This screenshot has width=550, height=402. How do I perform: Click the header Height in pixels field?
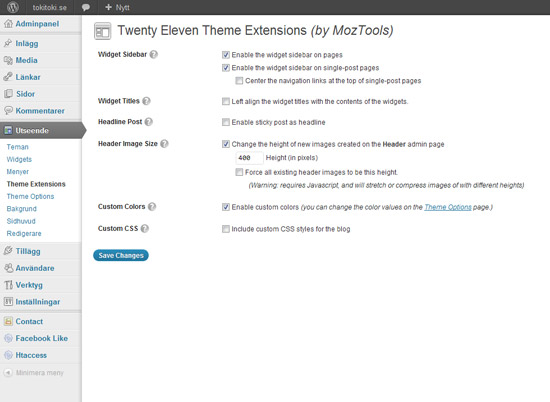click(x=249, y=158)
